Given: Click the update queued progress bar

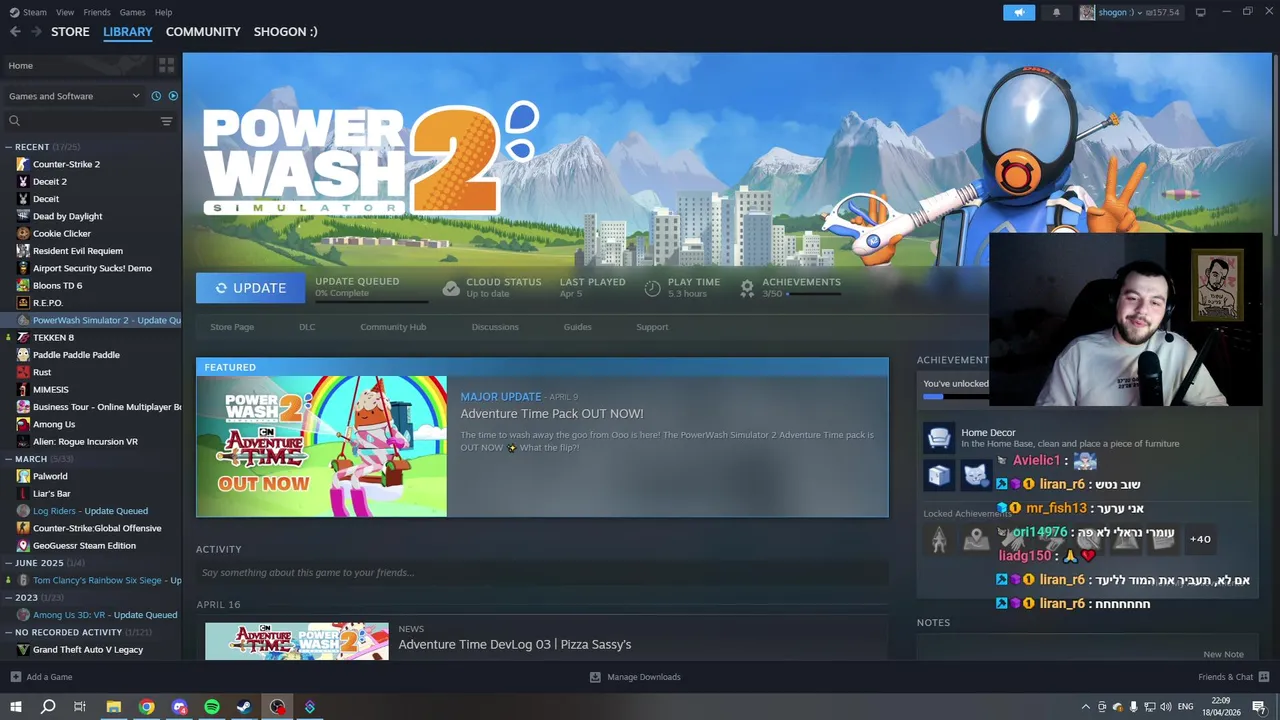Looking at the screenshot, I should tap(371, 300).
